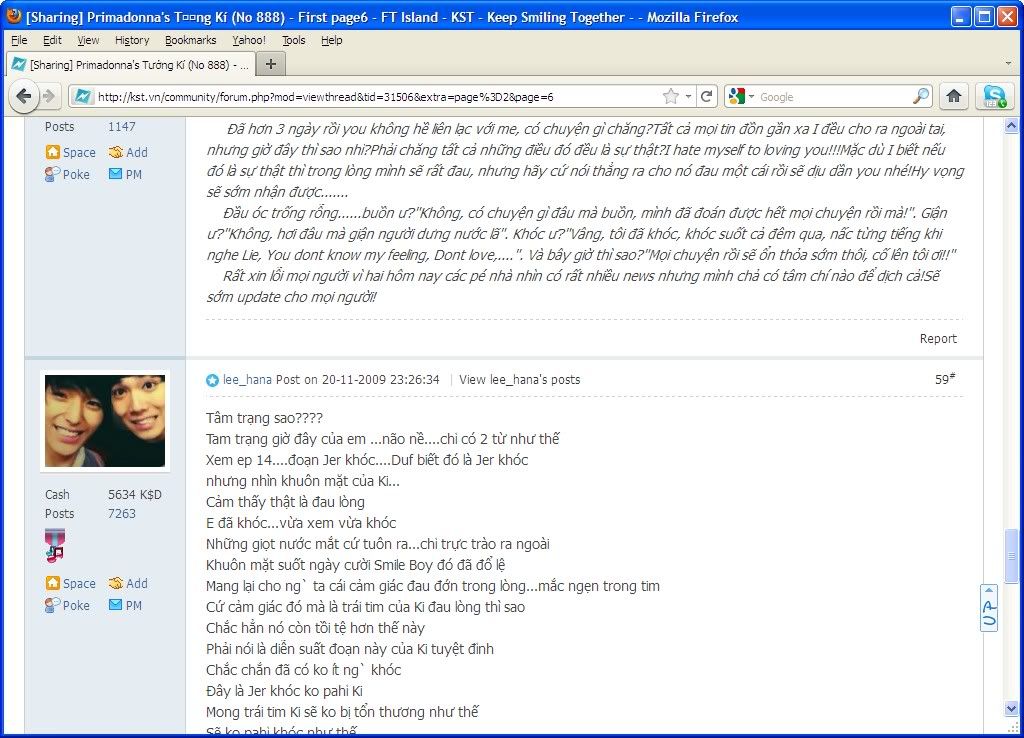1024x738 pixels.
Task: Jump to top with the UP button
Action: (x=989, y=608)
